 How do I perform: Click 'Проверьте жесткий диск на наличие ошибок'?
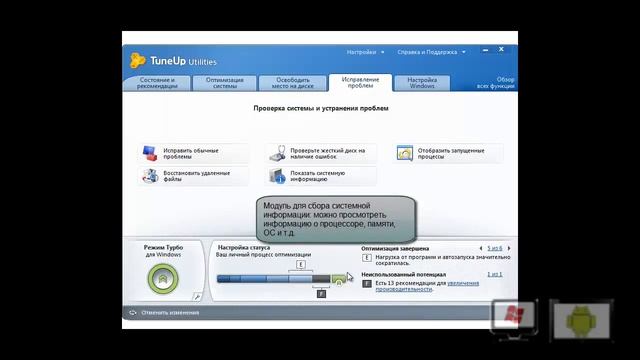pos(328,153)
